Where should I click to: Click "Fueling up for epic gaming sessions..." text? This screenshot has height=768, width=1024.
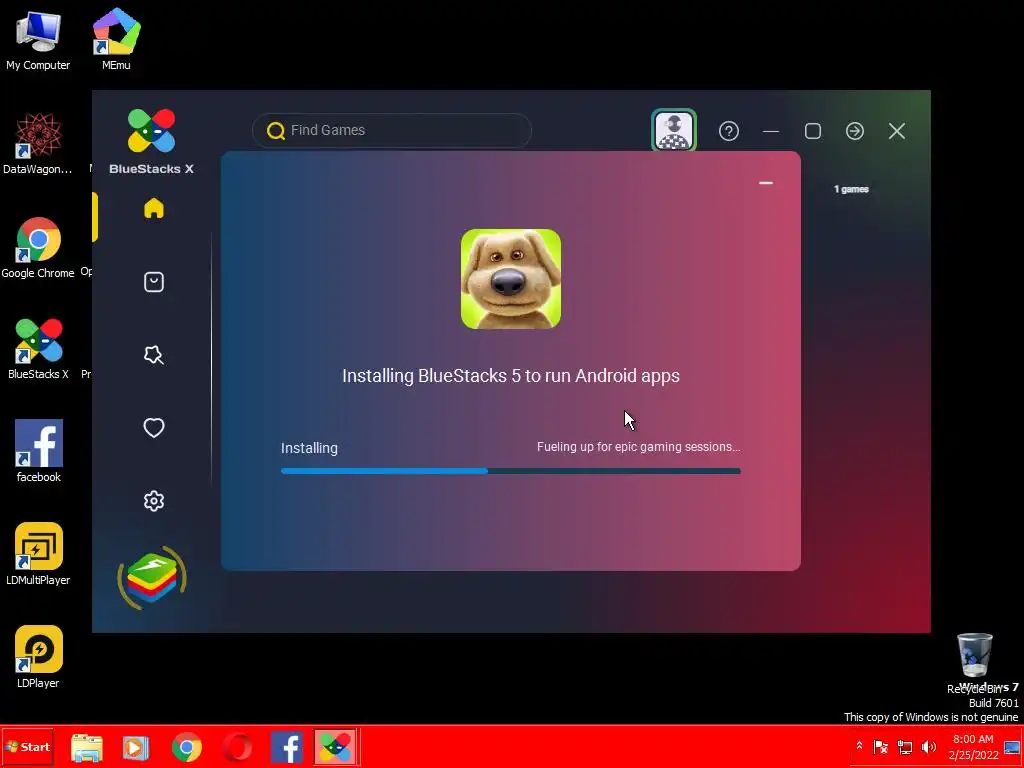(639, 447)
